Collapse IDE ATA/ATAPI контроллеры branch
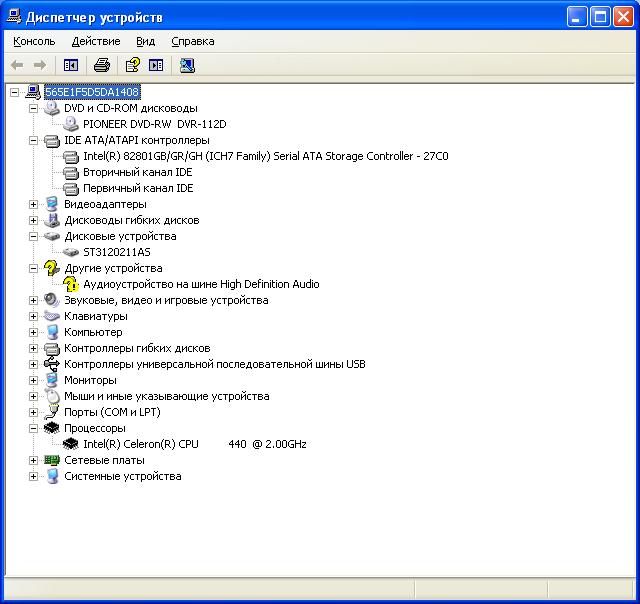 [x=33, y=140]
